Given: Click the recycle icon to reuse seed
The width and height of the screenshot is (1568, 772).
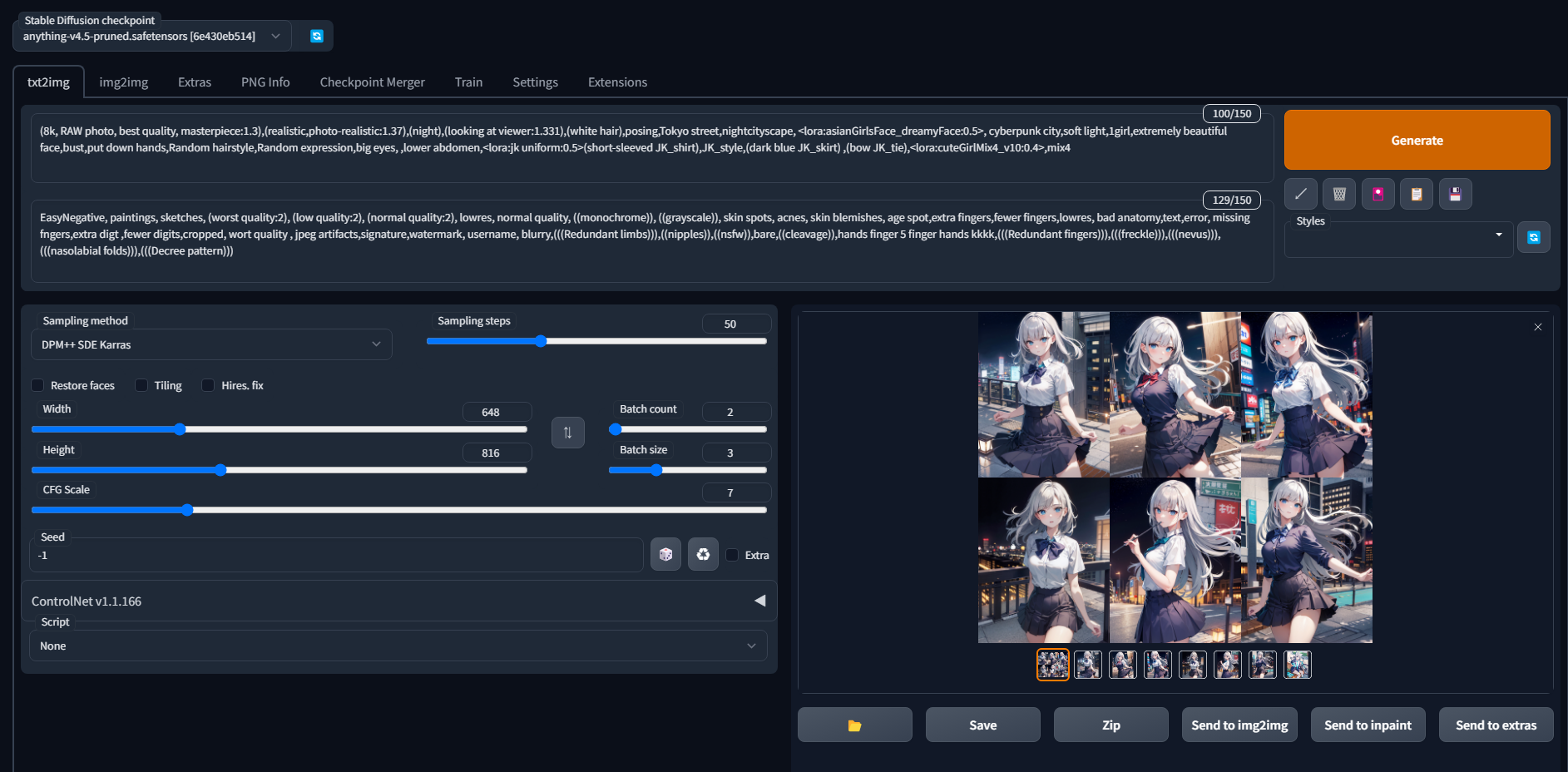Looking at the screenshot, I should click(703, 554).
